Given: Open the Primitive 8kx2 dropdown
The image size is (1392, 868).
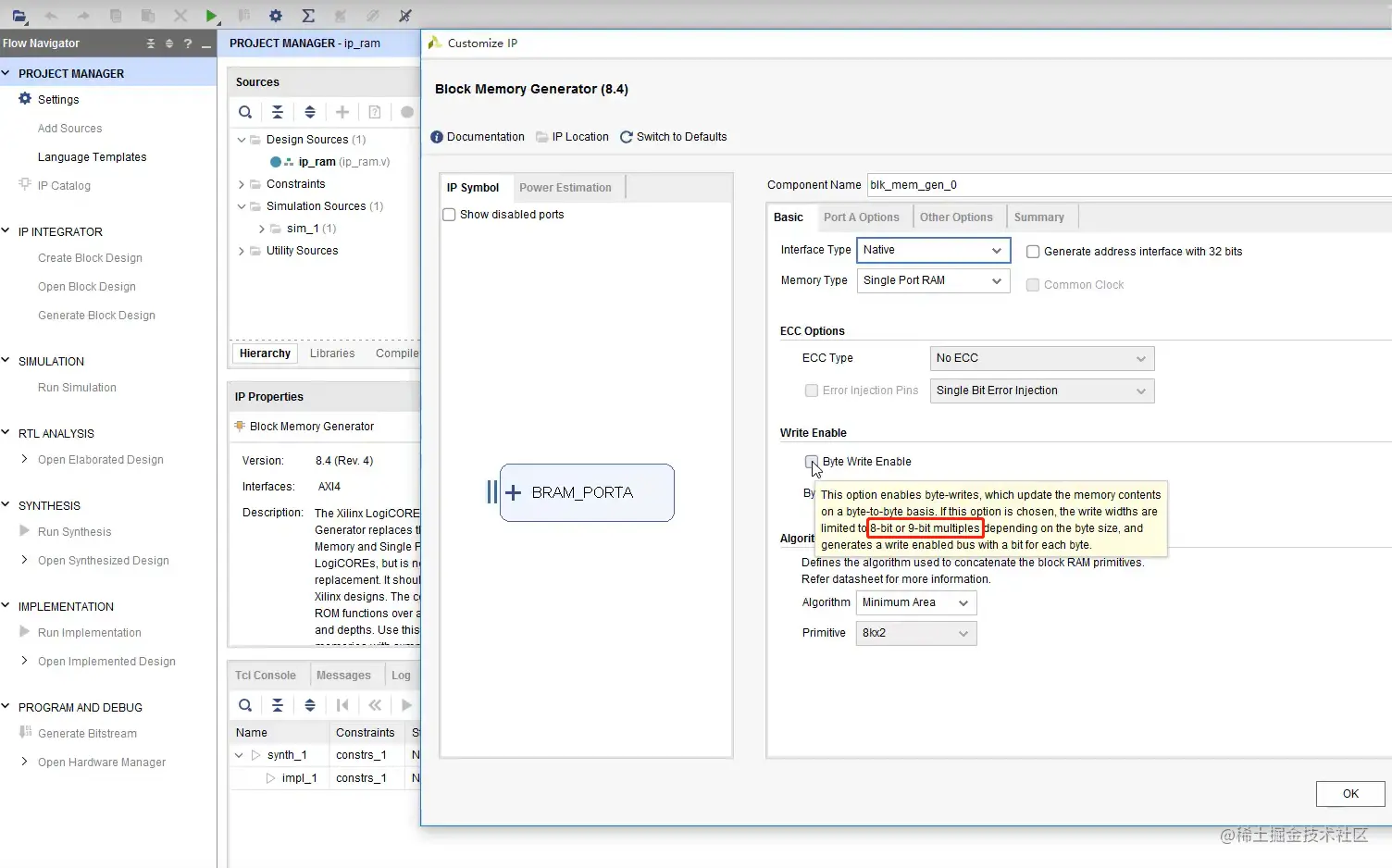Looking at the screenshot, I should 916,633.
